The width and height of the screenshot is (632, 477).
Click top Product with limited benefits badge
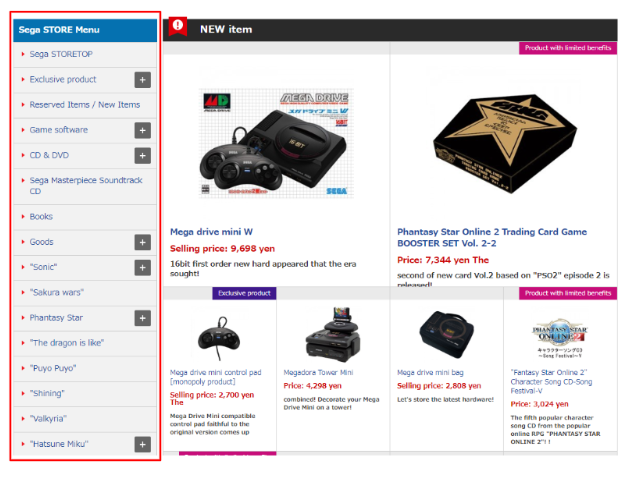[568, 48]
